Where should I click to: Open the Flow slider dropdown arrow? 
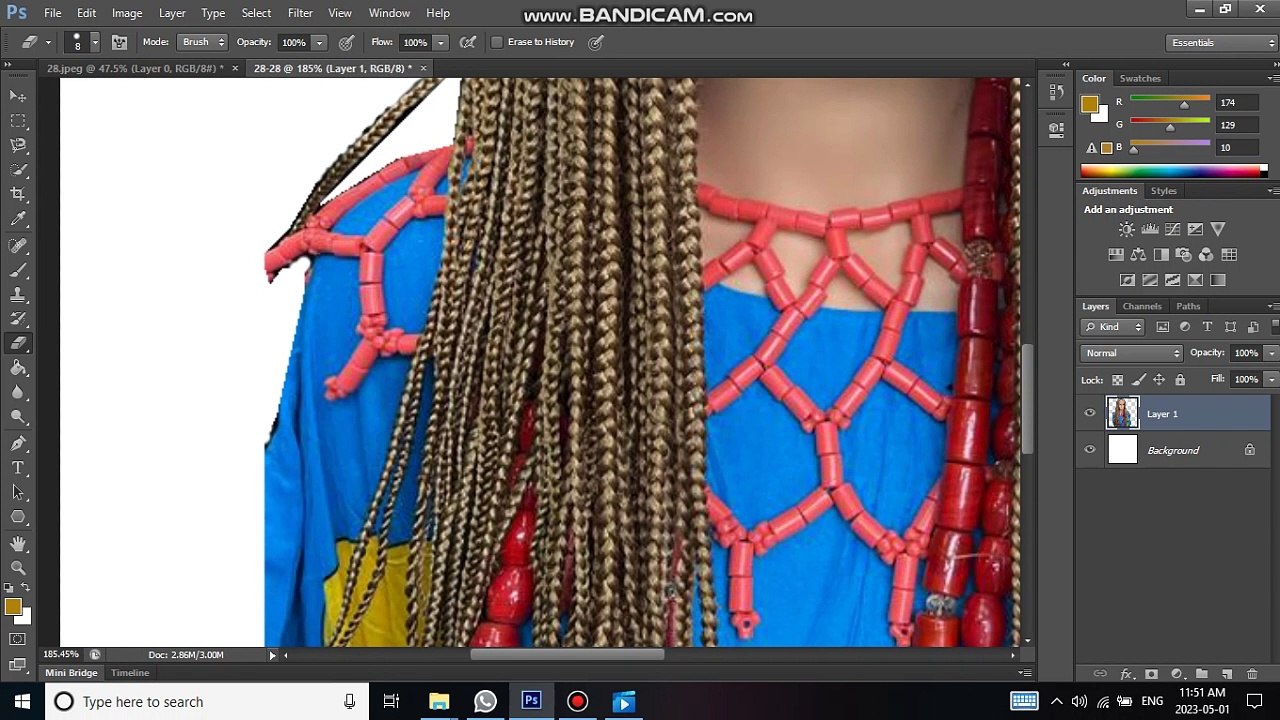[x=440, y=42]
